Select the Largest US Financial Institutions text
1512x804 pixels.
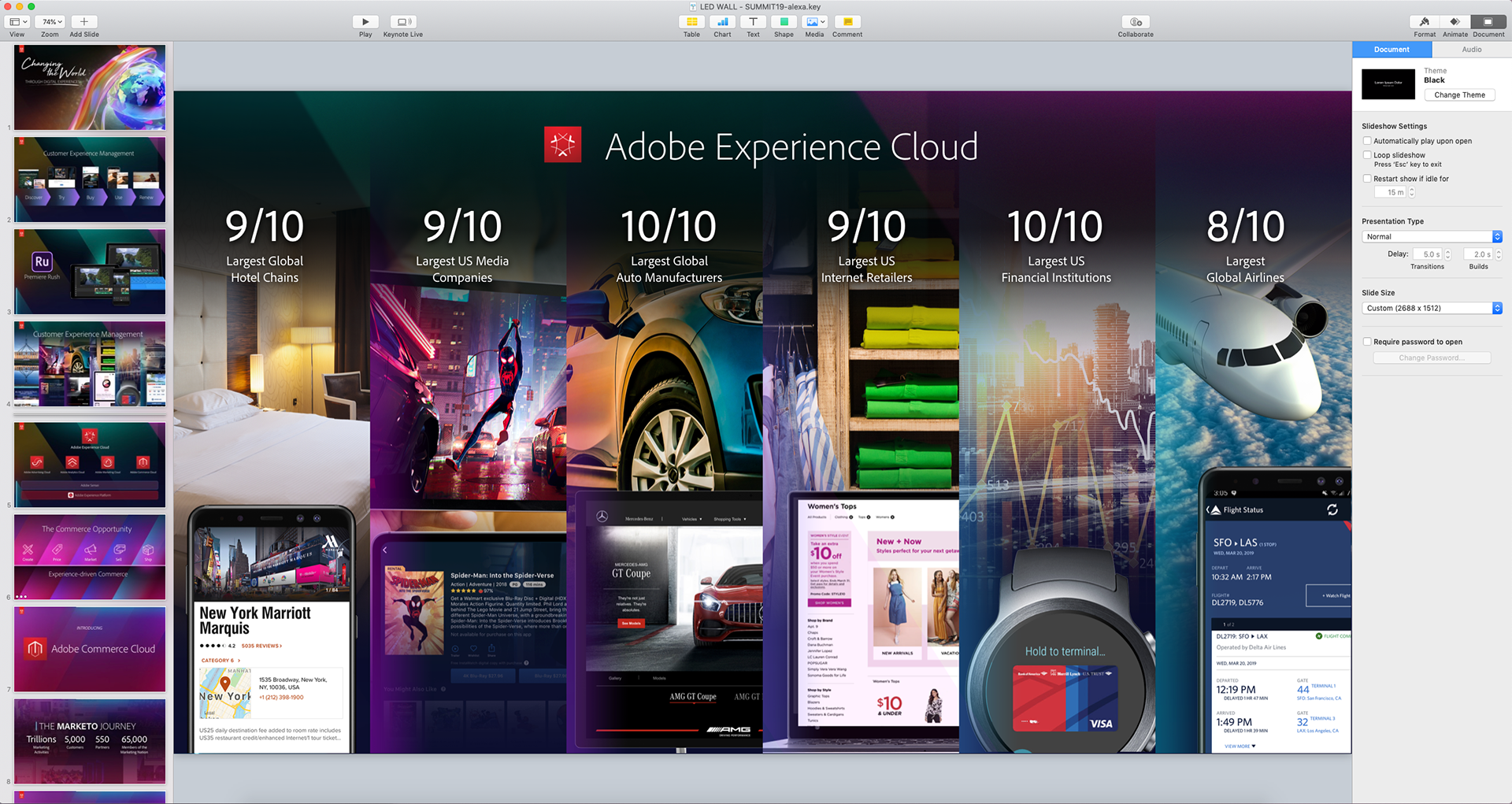point(1056,269)
